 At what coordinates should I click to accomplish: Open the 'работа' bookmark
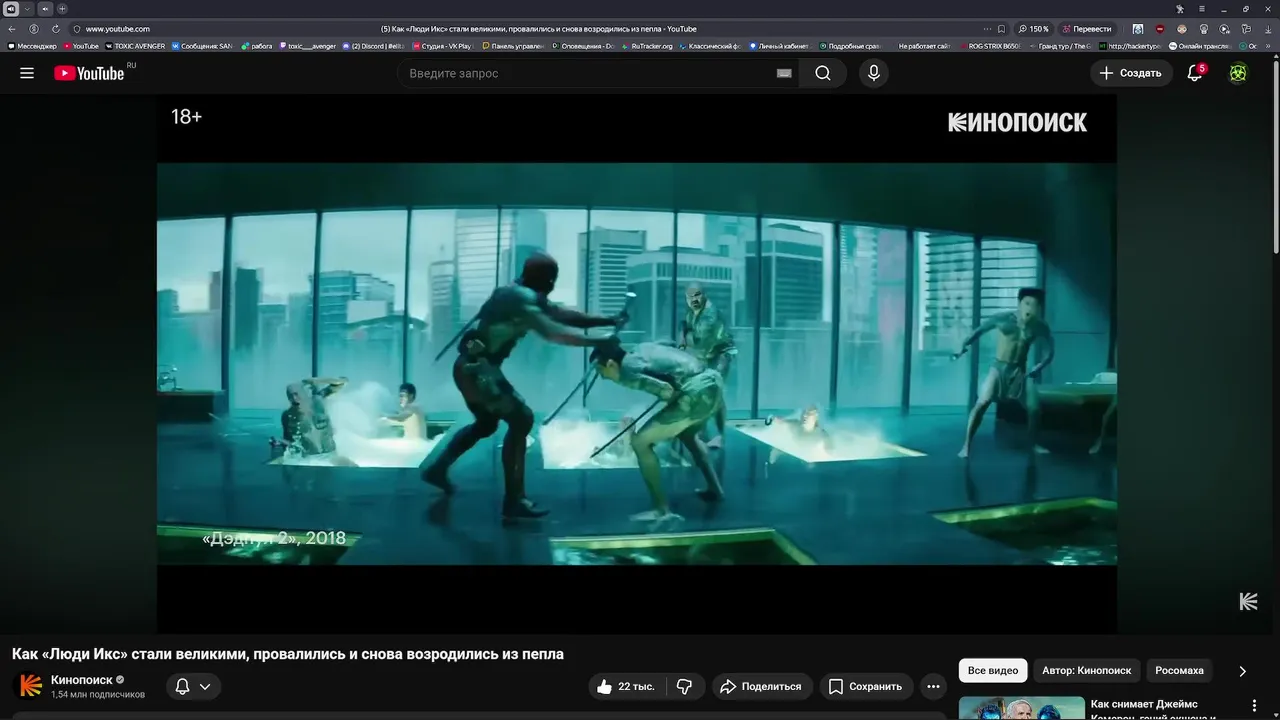257,46
